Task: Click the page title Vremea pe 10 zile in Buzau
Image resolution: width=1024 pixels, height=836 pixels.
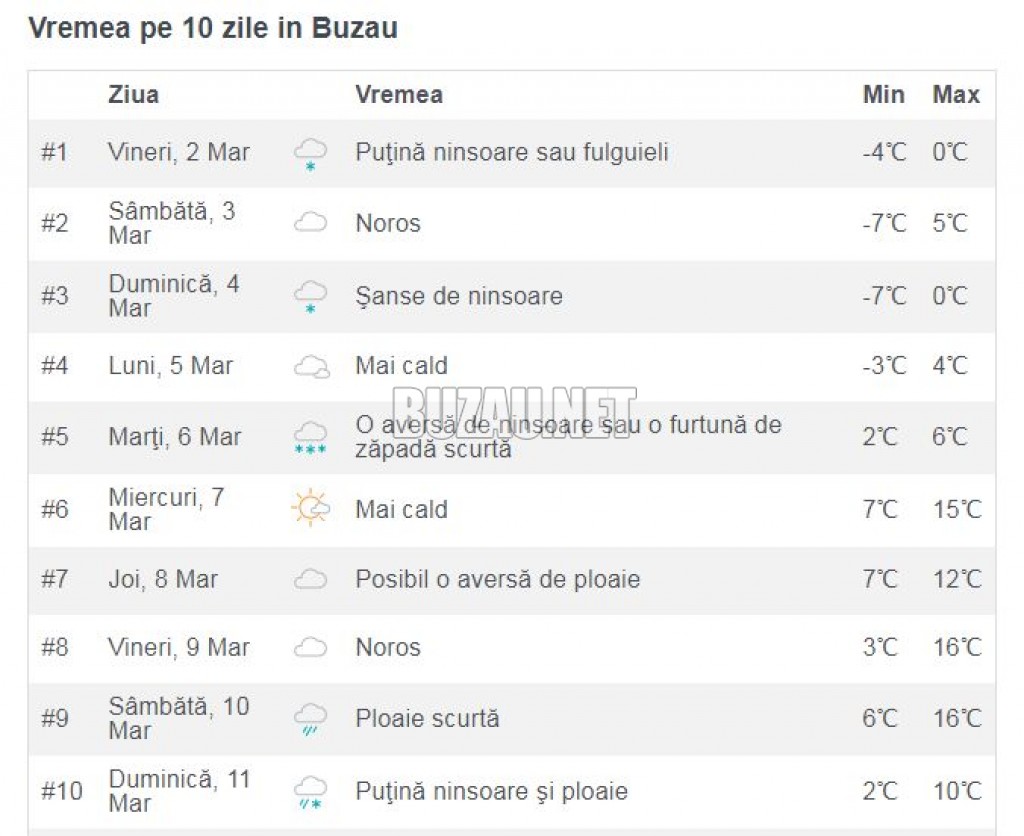Action: pyautogui.click(x=213, y=28)
